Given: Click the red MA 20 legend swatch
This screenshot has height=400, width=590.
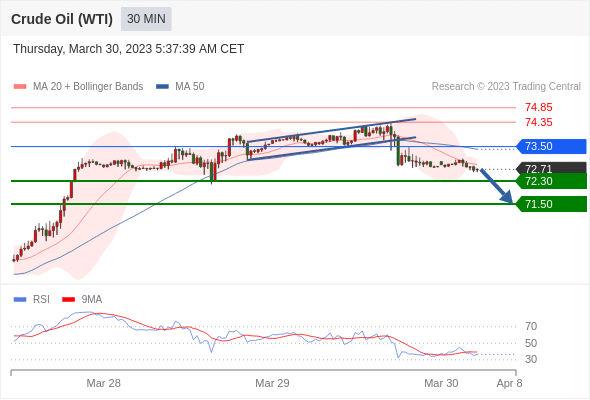Looking at the screenshot, I should click(x=20, y=87).
